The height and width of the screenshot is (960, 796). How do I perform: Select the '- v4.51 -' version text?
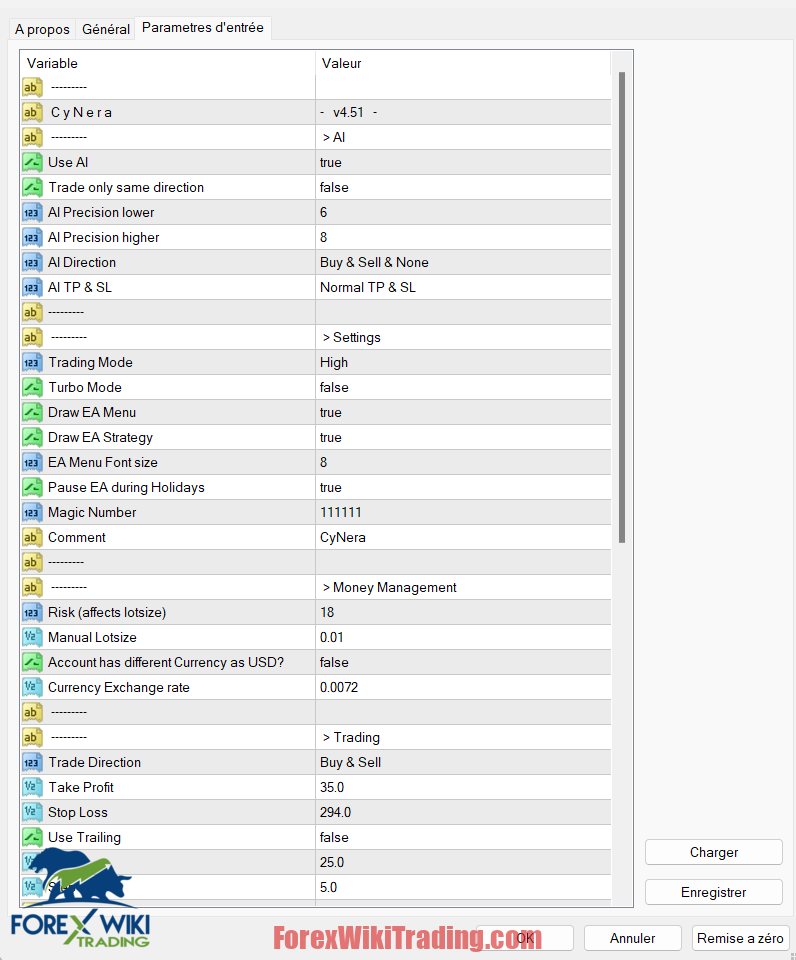point(349,113)
